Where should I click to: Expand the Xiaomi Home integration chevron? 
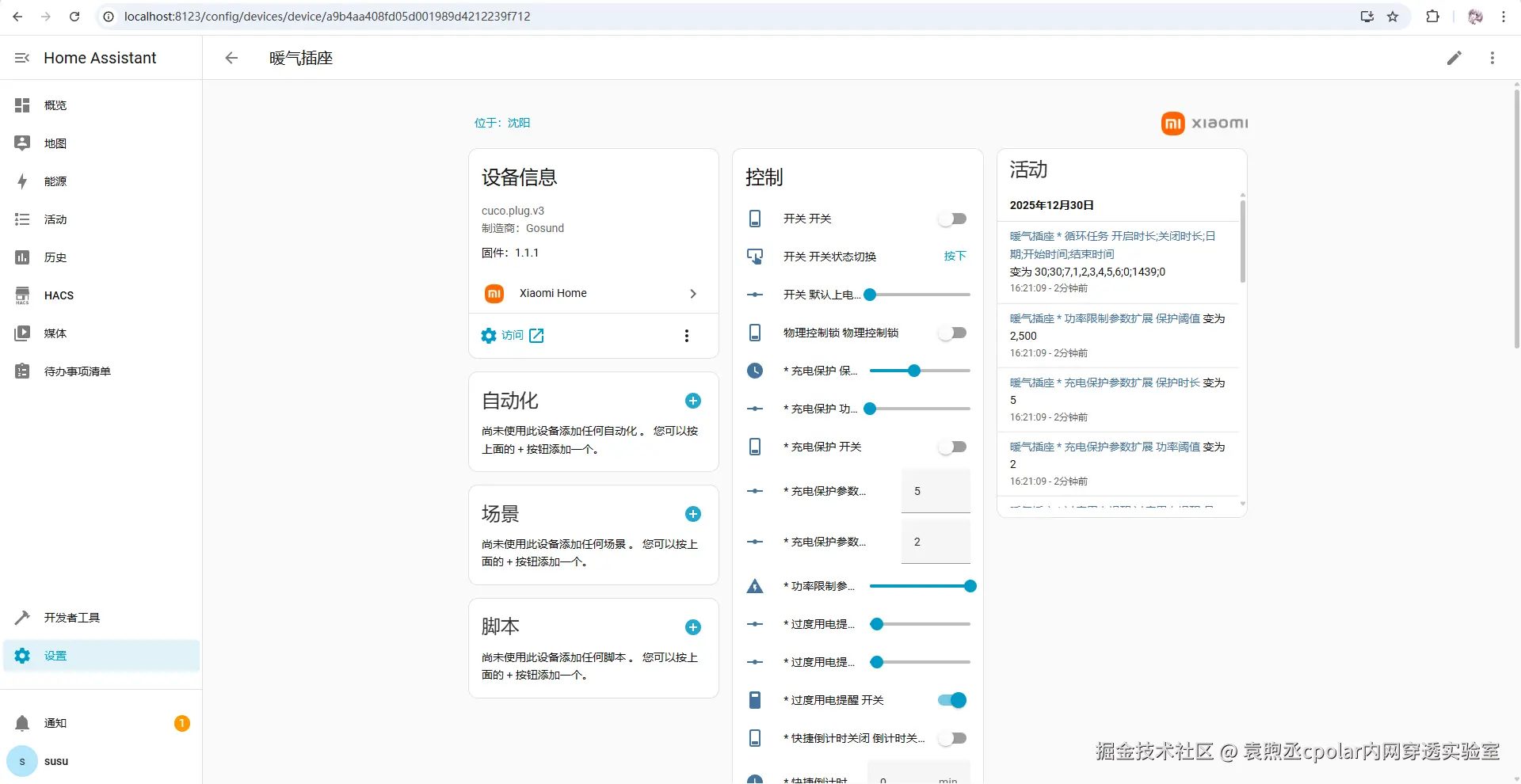coord(693,294)
